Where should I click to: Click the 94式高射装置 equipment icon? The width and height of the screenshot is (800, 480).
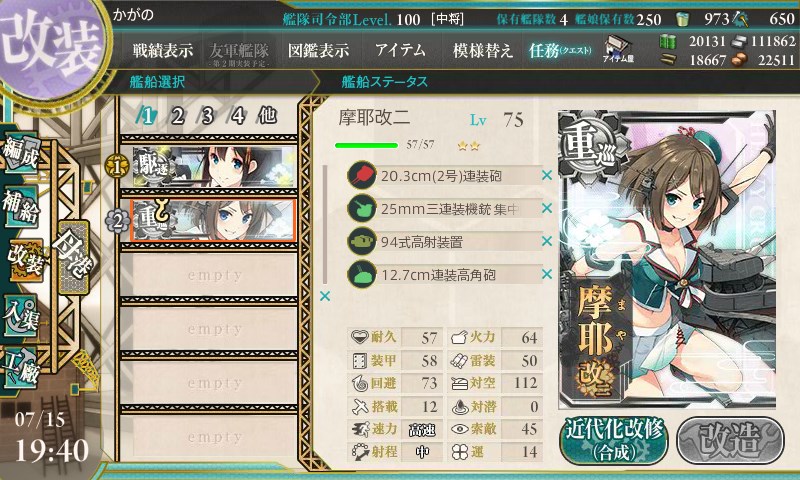click(362, 241)
